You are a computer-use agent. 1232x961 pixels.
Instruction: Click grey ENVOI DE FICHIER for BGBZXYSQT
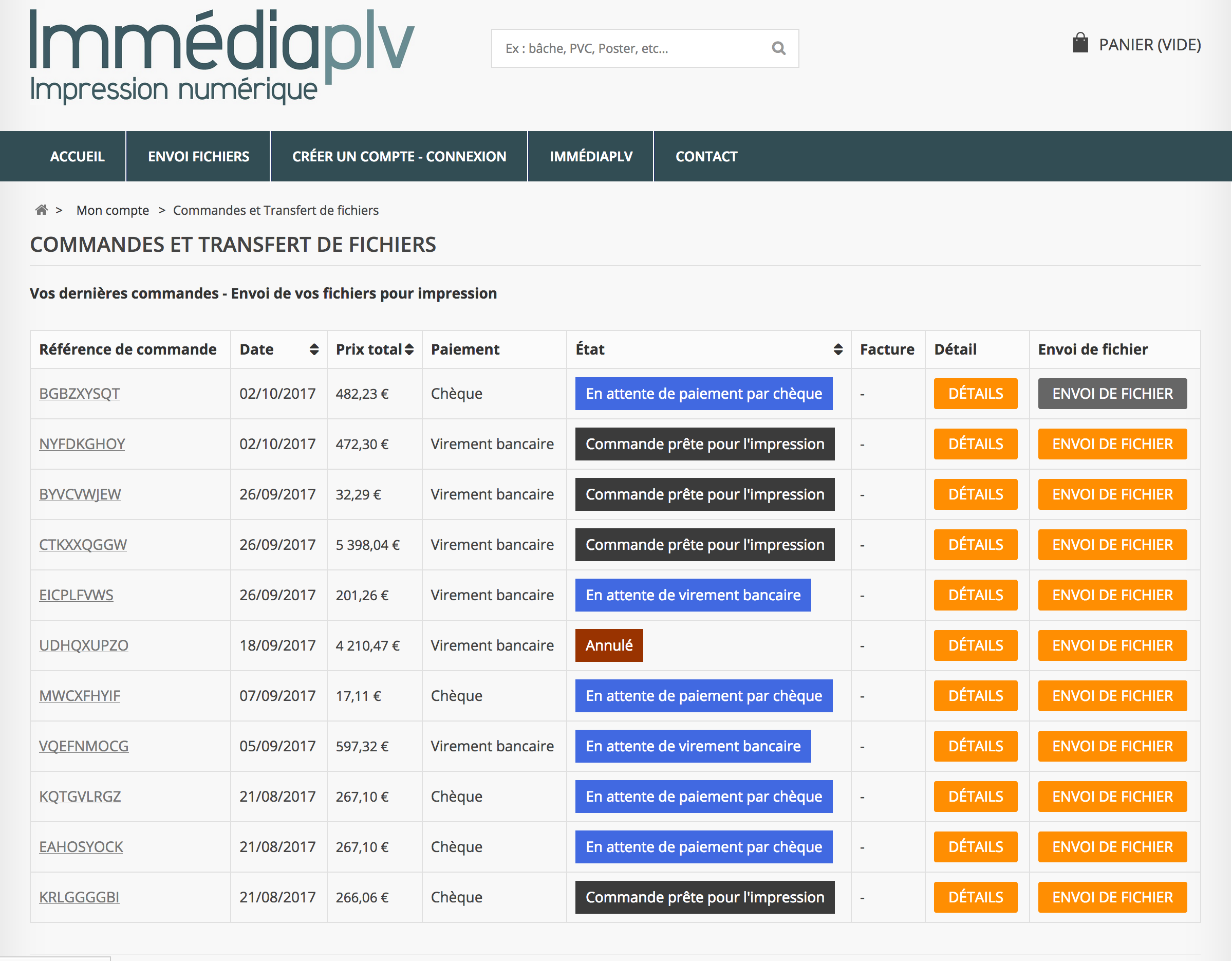click(x=1112, y=393)
